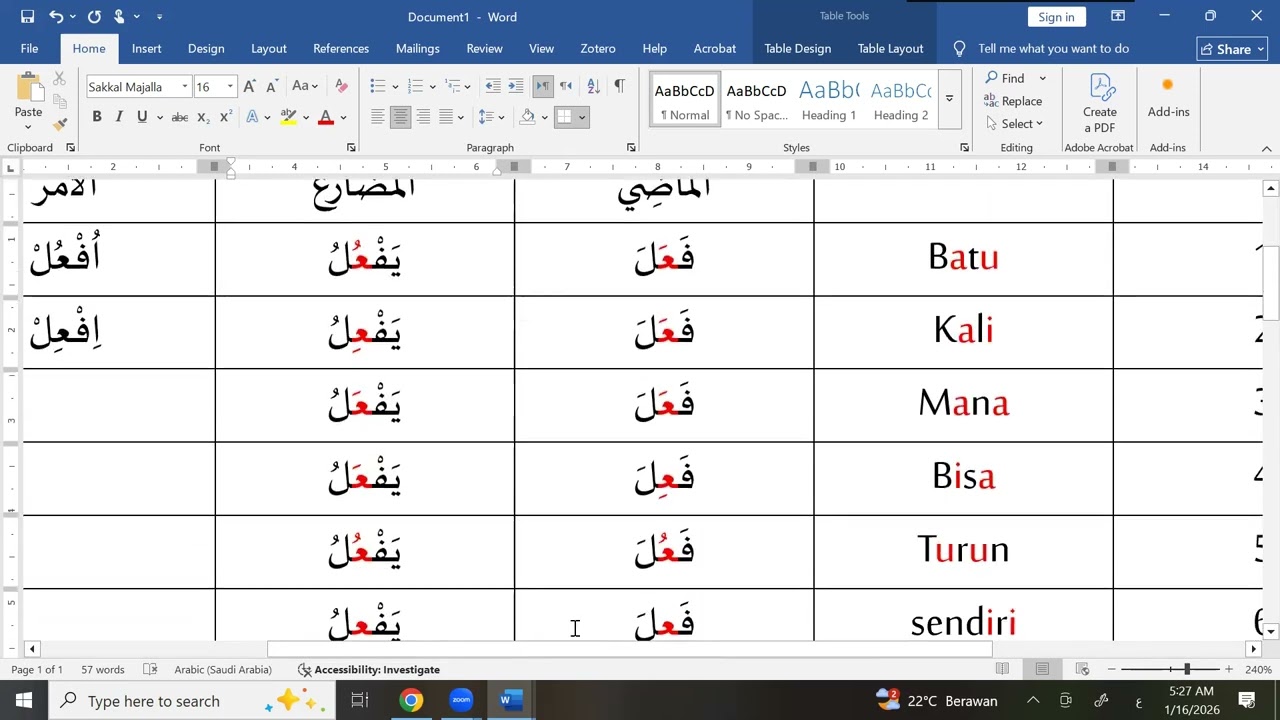The width and height of the screenshot is (1280, 720).
Task: Open the Change Case Aa menu
Action: pos(305,87)
